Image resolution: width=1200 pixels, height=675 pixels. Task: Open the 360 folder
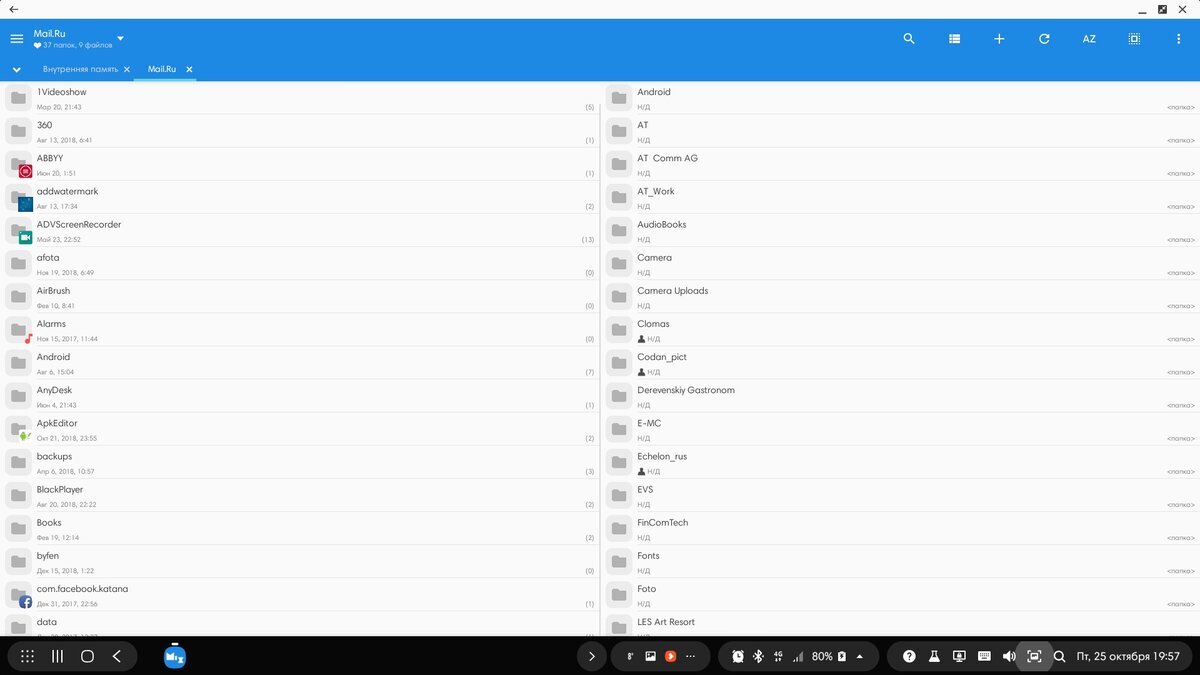[300, 131]
